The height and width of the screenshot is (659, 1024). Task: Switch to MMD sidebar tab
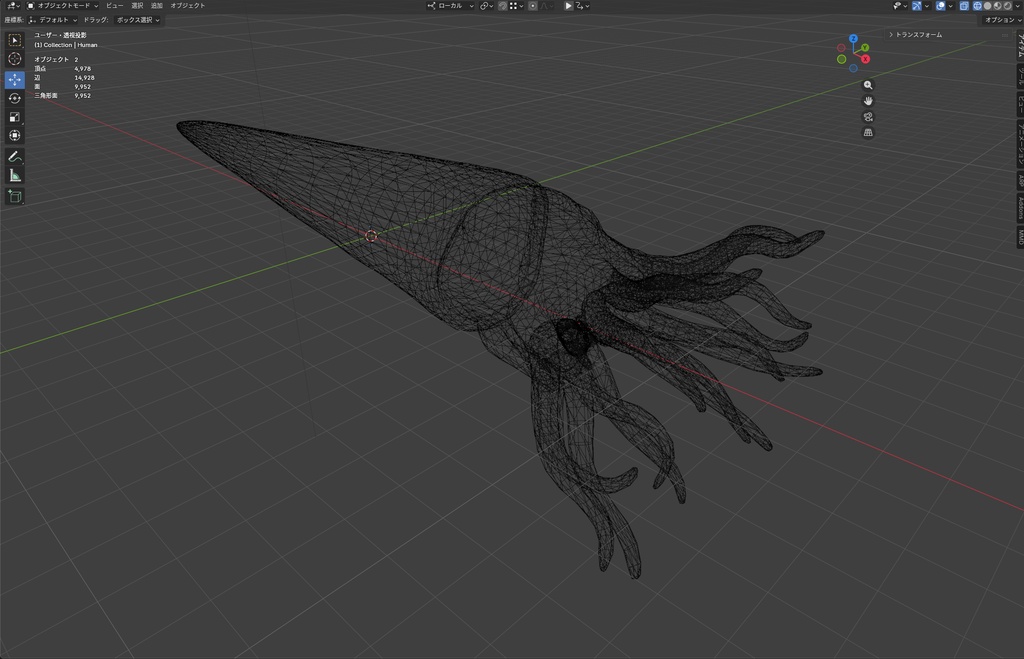tap(1019, 236)
